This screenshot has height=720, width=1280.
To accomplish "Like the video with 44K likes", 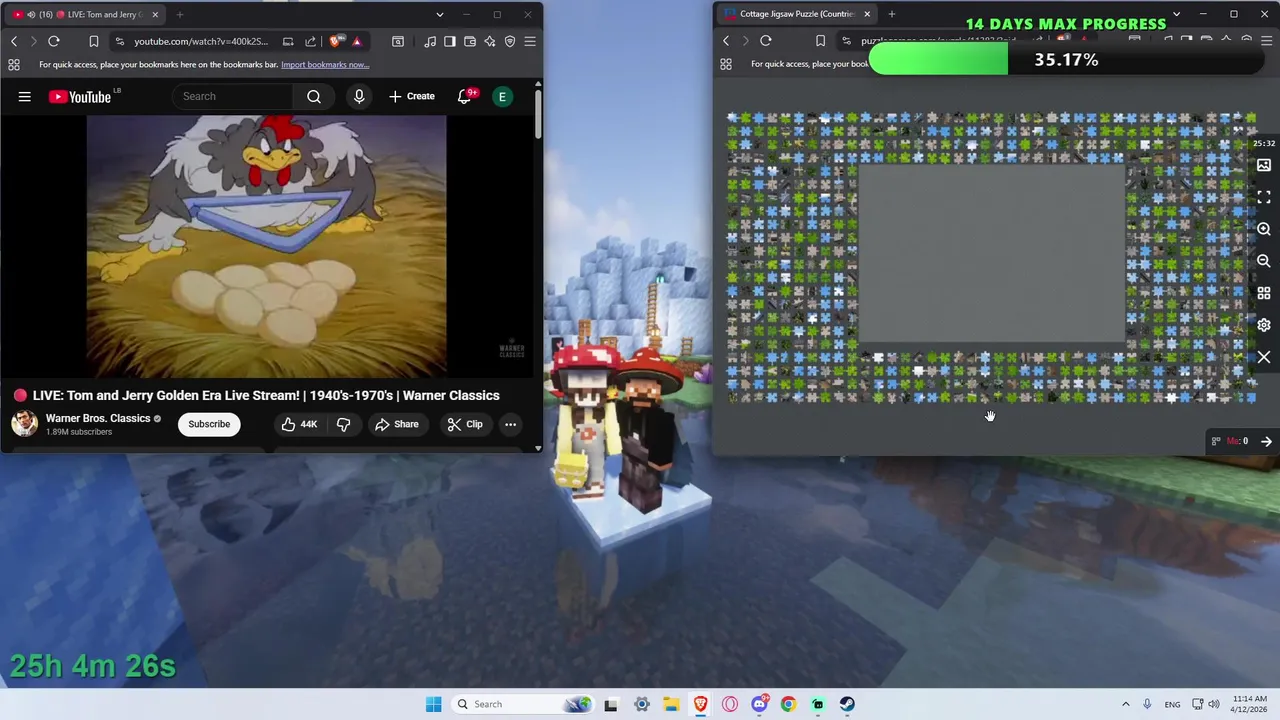I will 299,424.
